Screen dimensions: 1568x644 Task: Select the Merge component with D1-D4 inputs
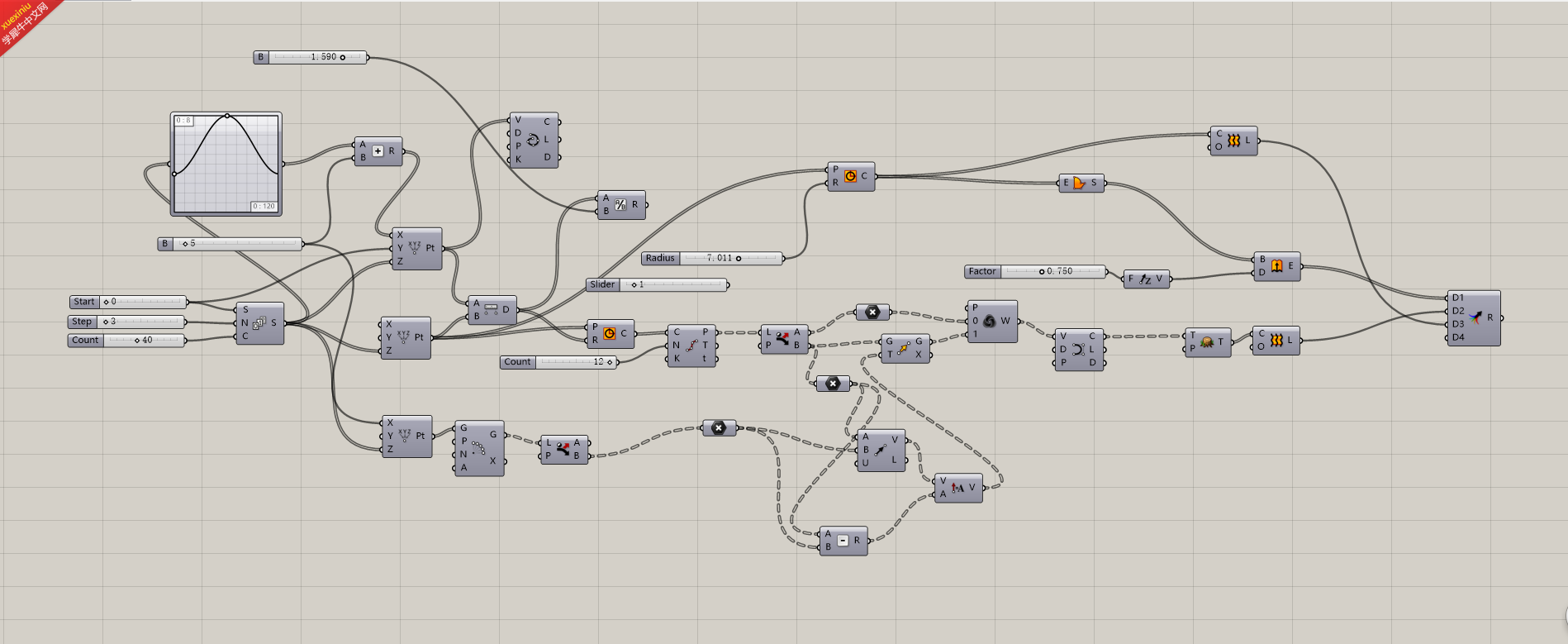pos(1474,317)
